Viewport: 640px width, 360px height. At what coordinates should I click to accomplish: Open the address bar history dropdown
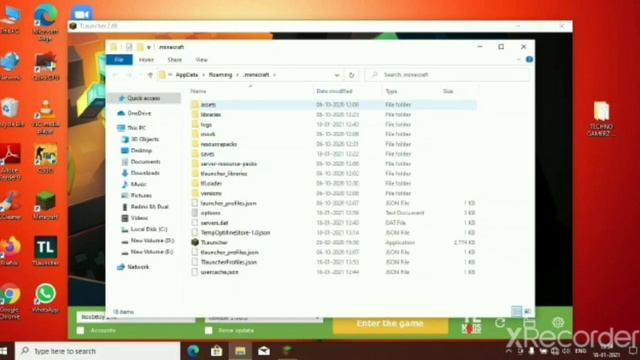(x=337, y=75)
